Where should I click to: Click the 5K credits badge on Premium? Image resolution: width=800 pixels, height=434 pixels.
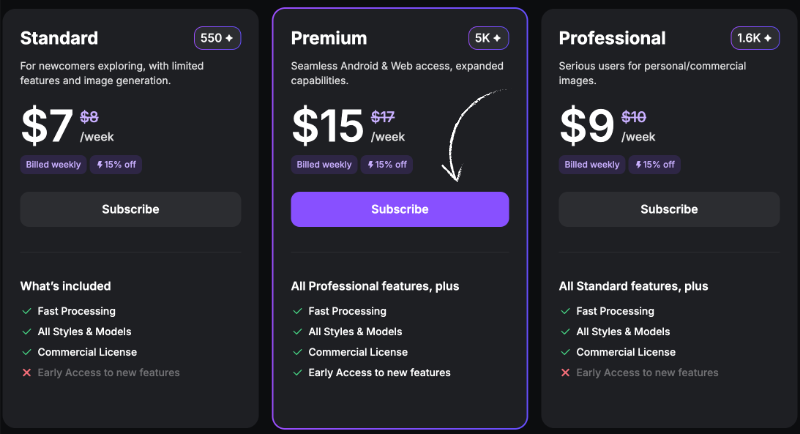(488, 38)
